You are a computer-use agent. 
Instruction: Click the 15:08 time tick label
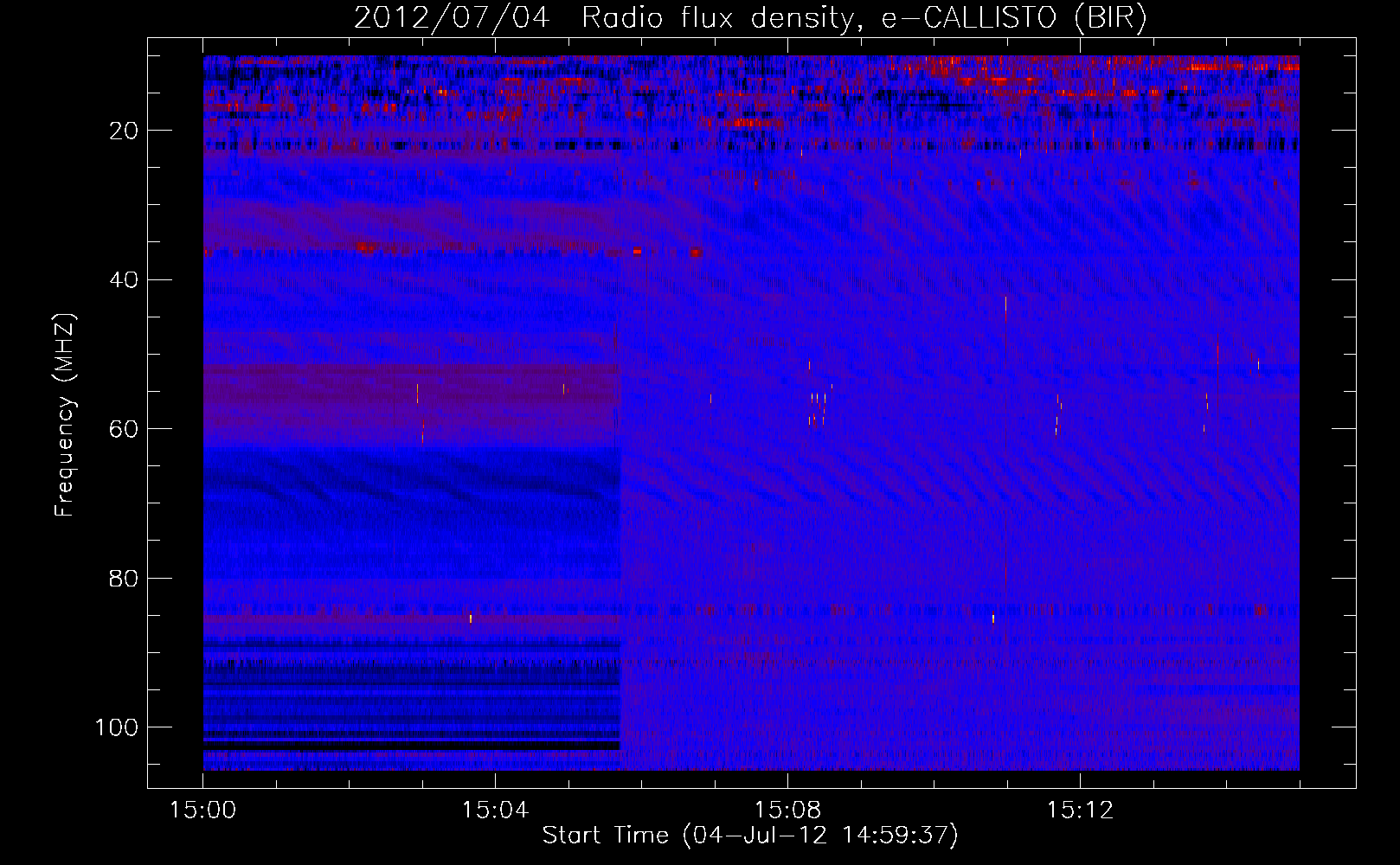click(x=787, y=811)
